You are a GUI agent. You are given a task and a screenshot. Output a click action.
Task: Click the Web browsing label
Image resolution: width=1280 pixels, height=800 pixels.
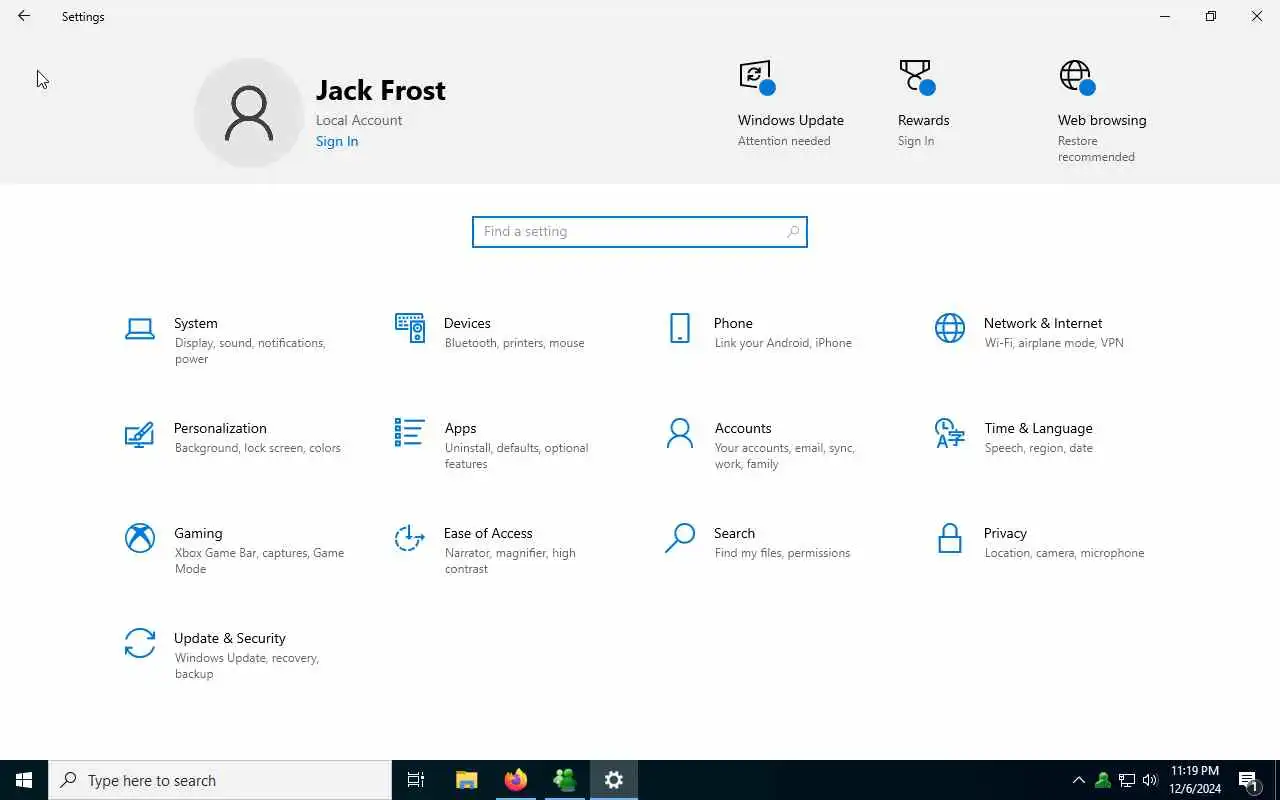(x=1102, y=120)
